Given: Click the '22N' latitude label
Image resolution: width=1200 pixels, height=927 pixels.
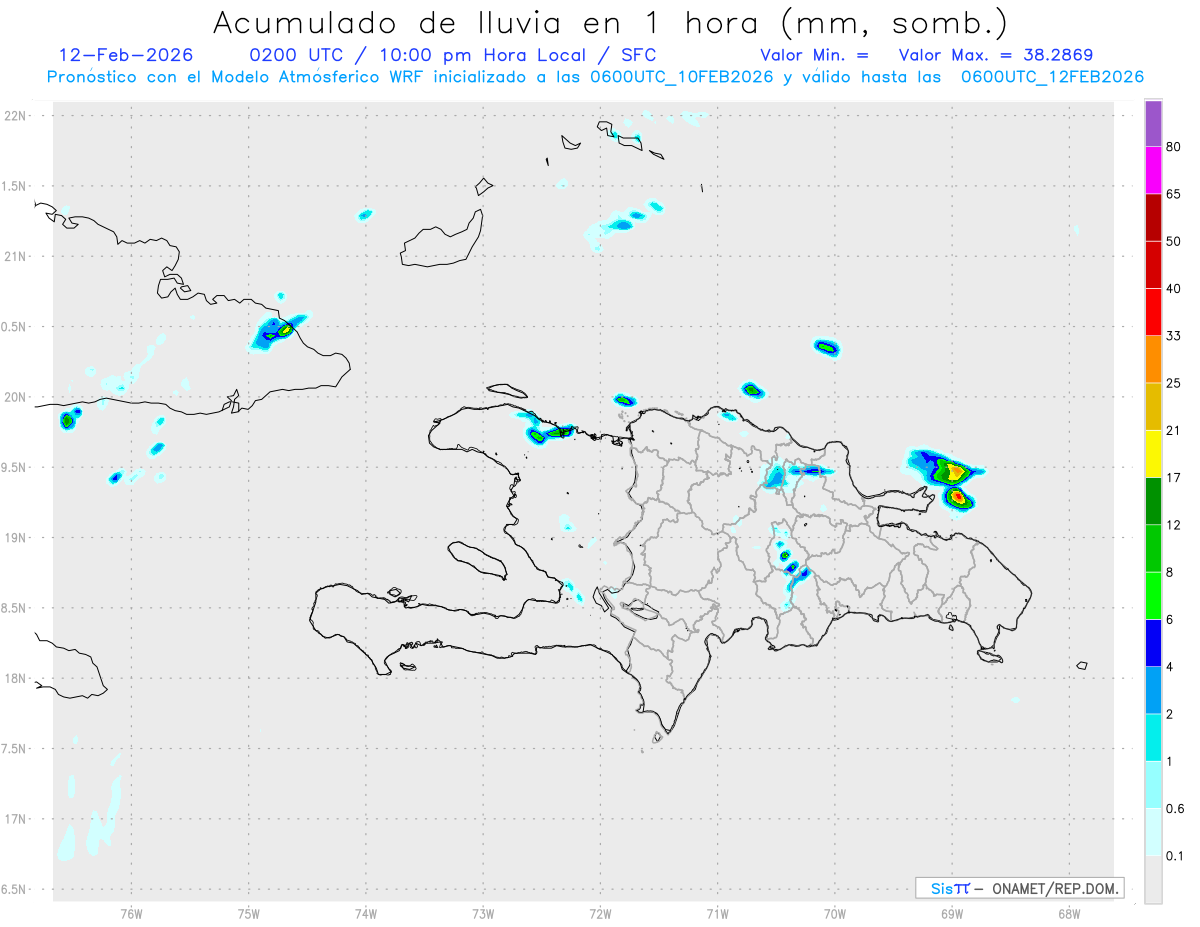Looking at the screenshot, I should (17, 116).
